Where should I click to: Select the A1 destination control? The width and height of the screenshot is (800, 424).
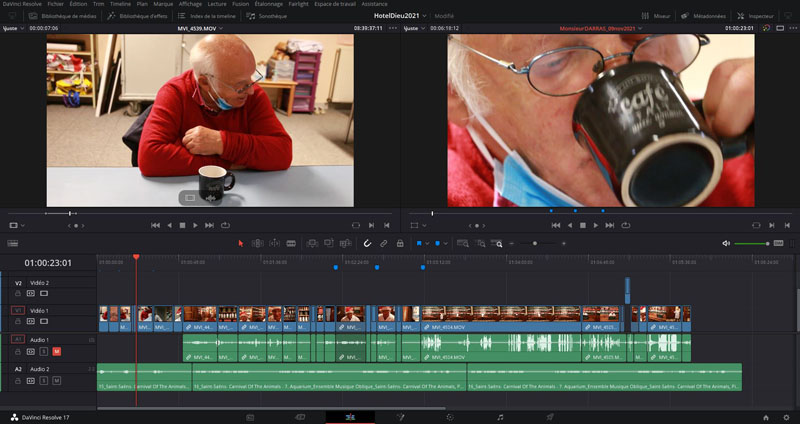pos(18,339)
